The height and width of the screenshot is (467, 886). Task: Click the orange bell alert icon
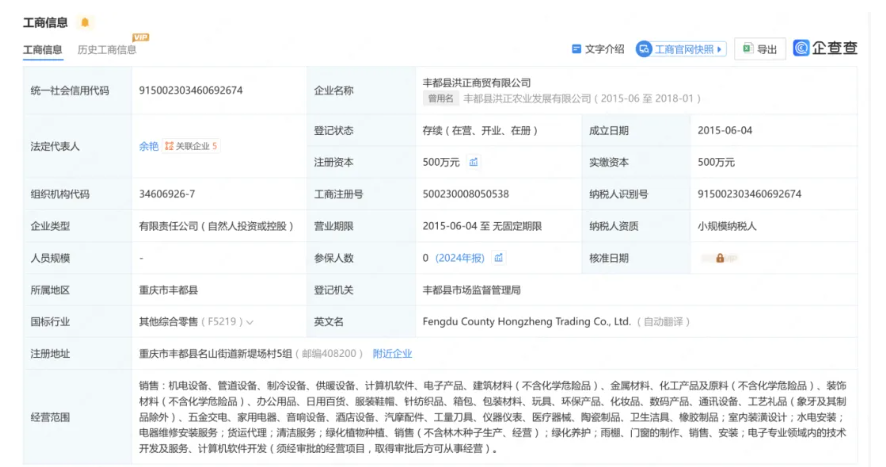click(85, 22)
